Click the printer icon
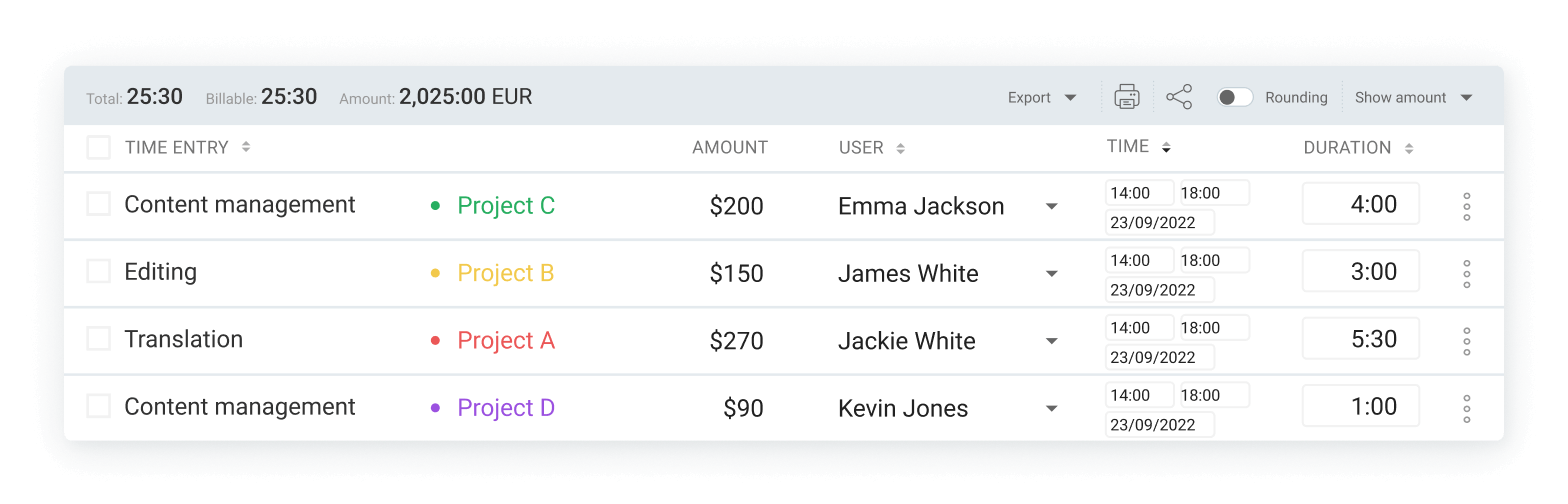Viewport: 1568px width, 504px height. (1127, 97)
